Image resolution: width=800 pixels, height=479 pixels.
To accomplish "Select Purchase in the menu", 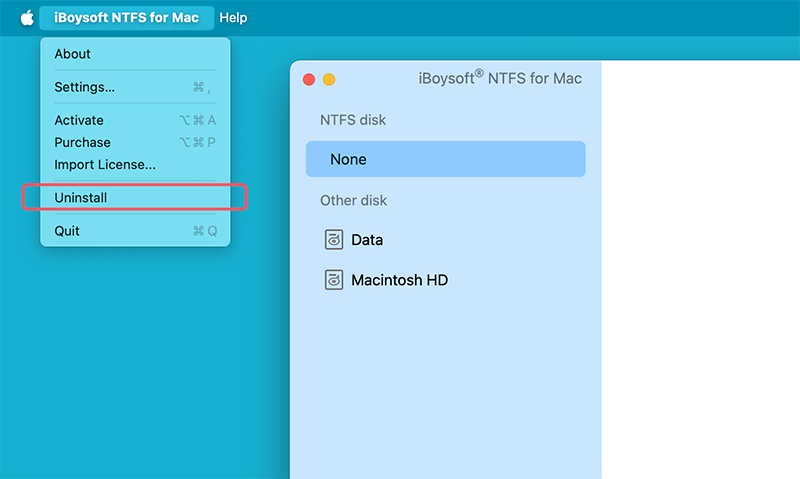I will click(135, 142).
